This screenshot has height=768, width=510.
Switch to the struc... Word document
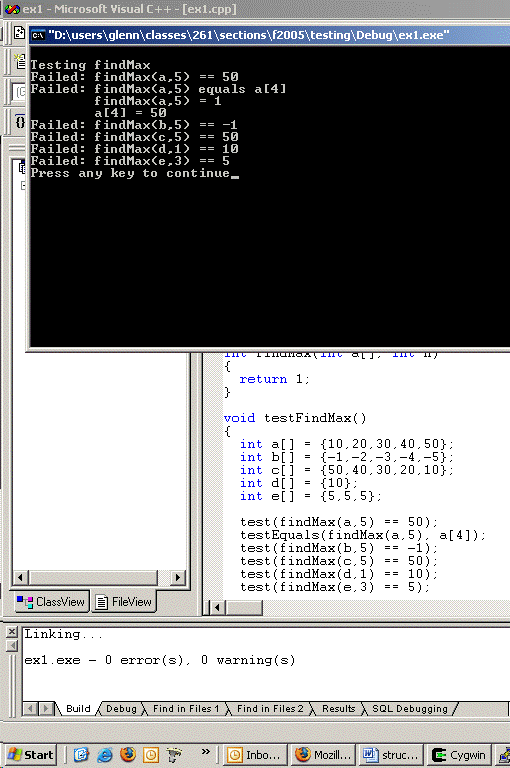pos(391,755)
